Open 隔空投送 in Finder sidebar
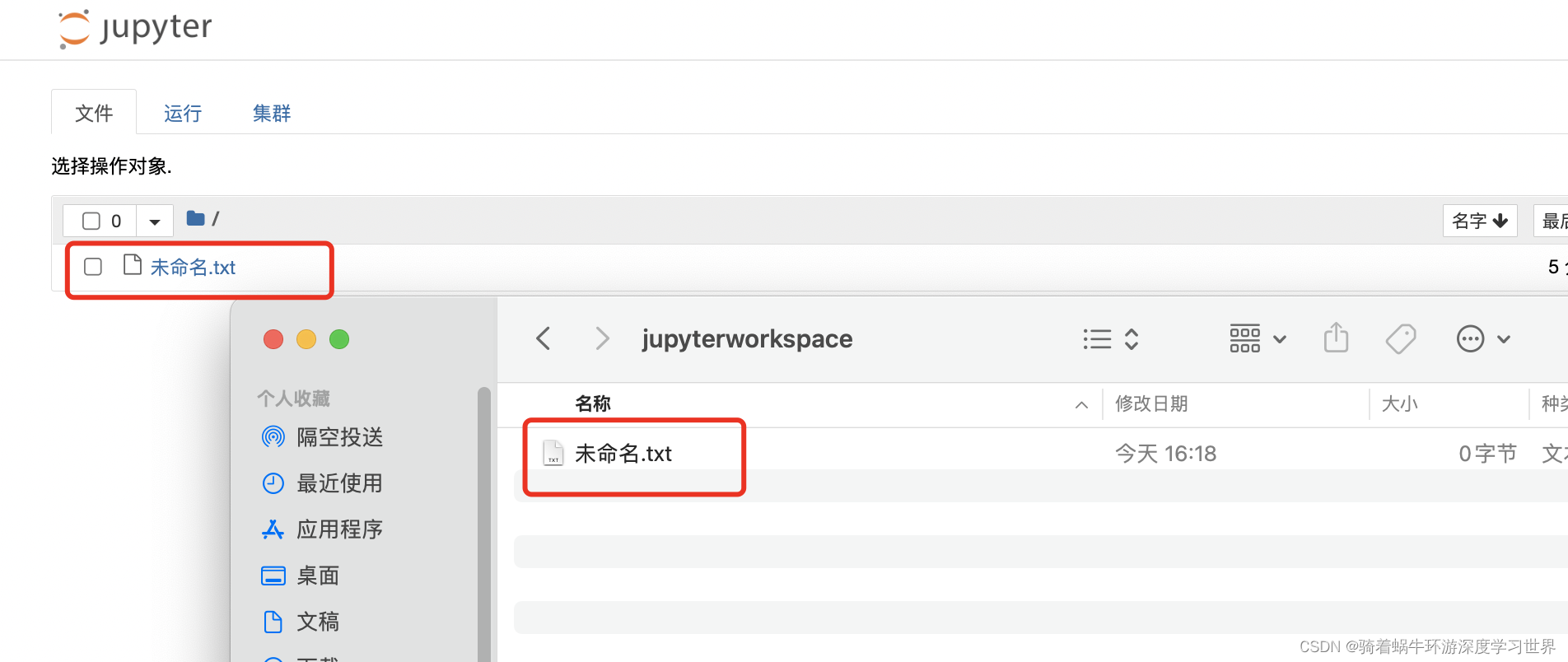This screenshot has width=1568, height=662. click(x=340, y=437)
